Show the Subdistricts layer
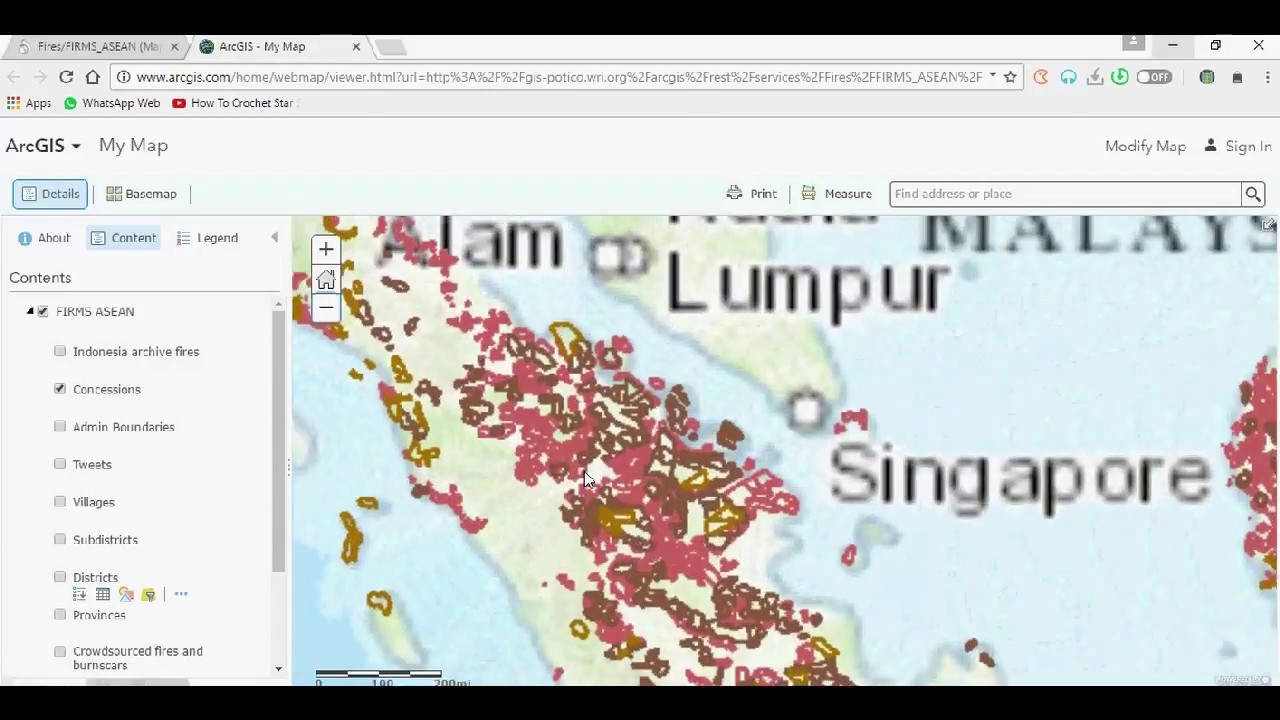The width and height of the screenshot is (1280, 720). [x=60, y=539]
